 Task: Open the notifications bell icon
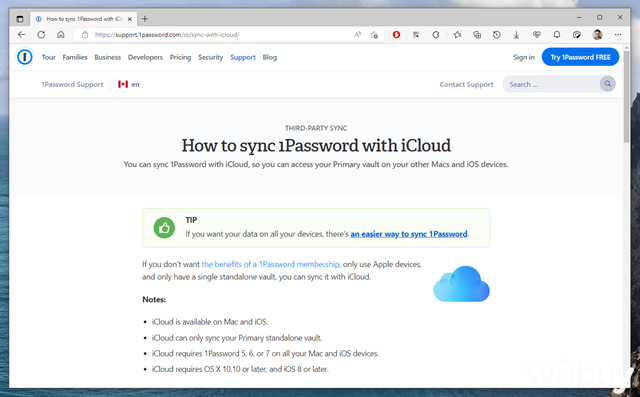point(557,35)
